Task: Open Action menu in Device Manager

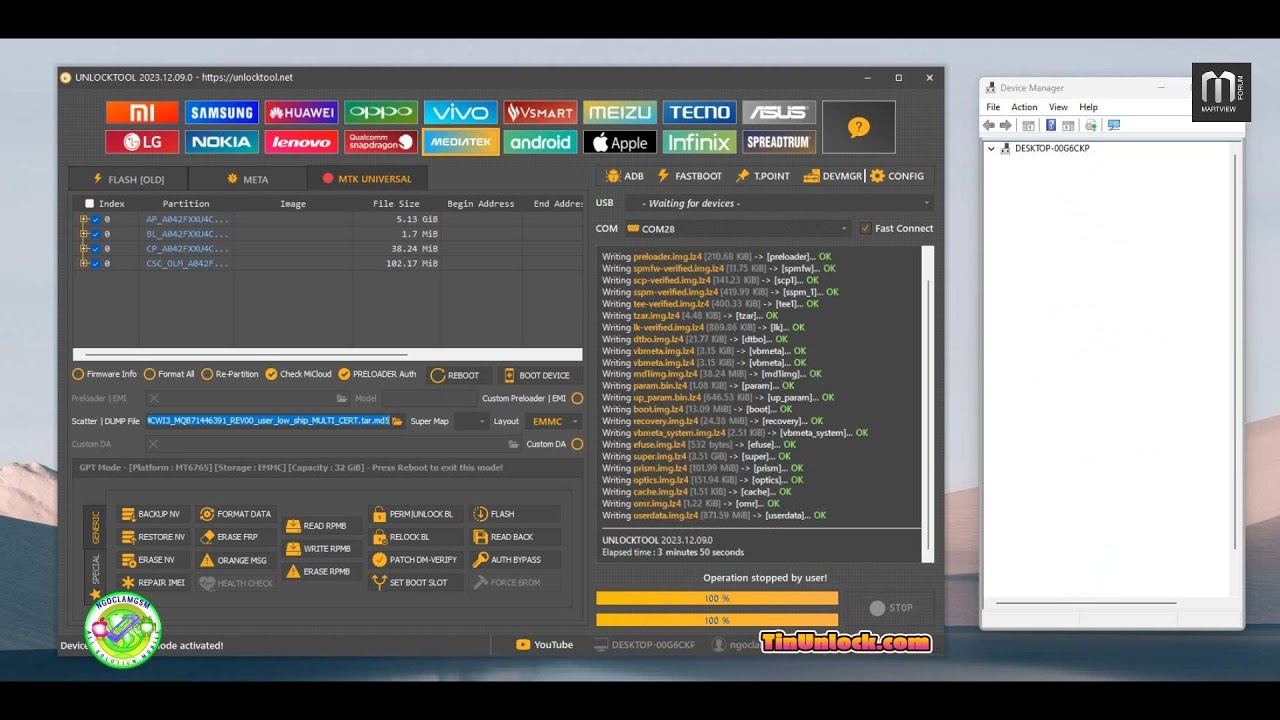Action: [1024, 107]
